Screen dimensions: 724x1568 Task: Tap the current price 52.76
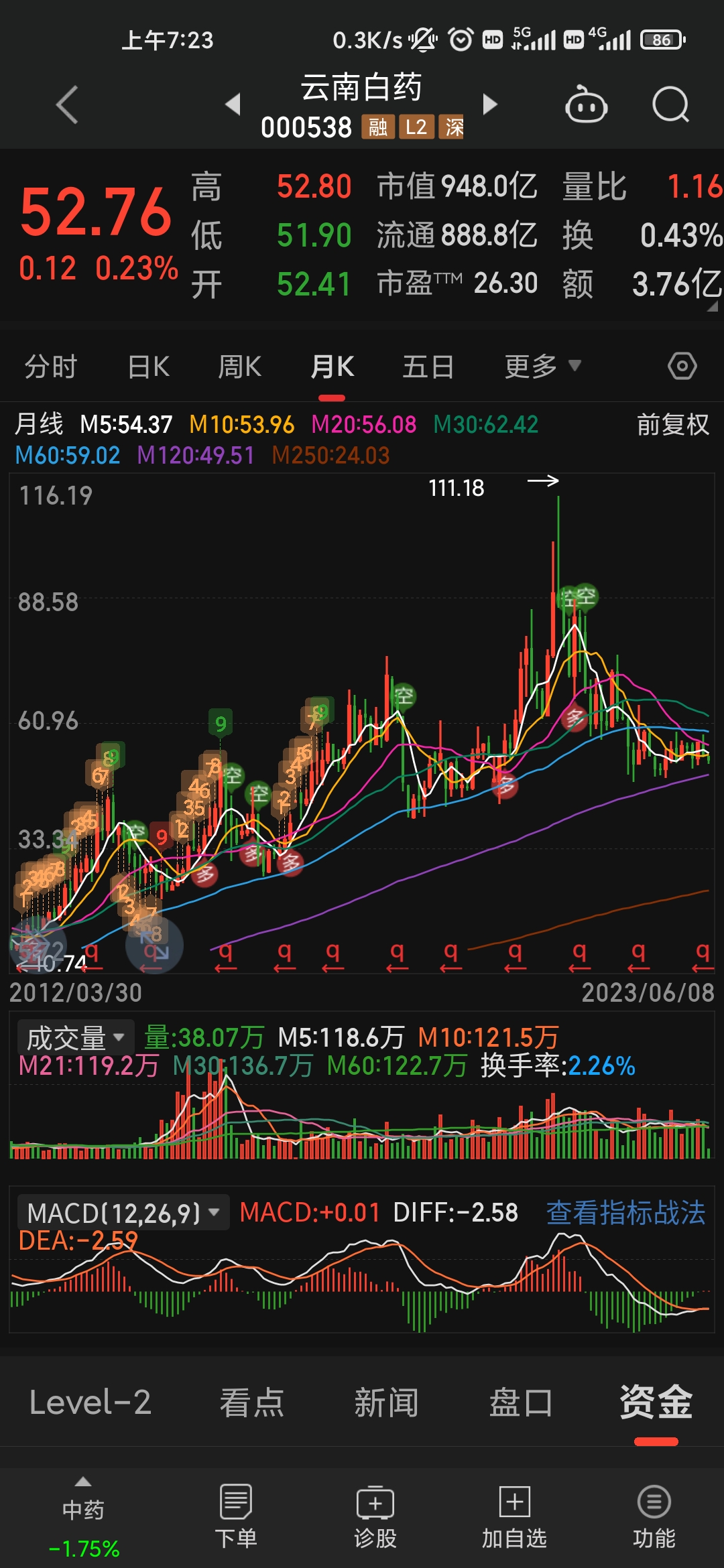pos(96,212)
